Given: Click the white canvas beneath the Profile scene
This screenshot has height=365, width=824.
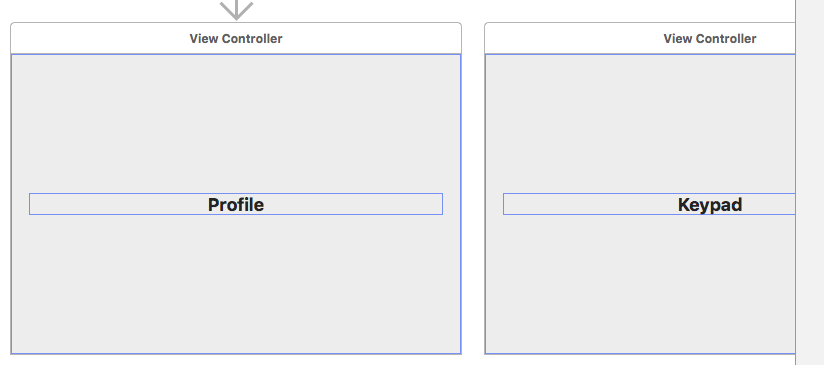Looking at the screenshot, I should (236, 360).
